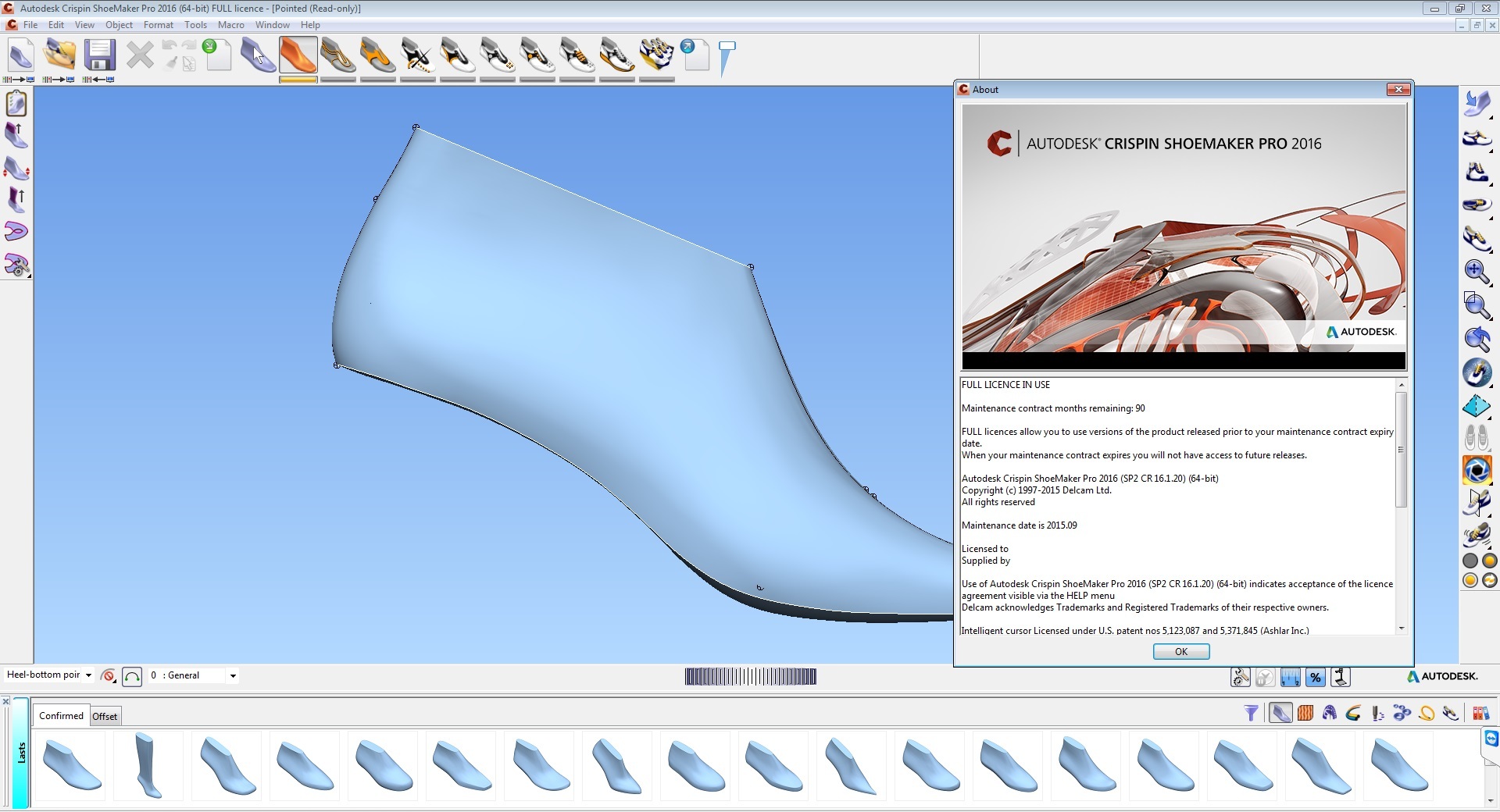The width and height of the screenshot is (1500, 812).
Task: Toggle the percent button
Action: 1316,678
